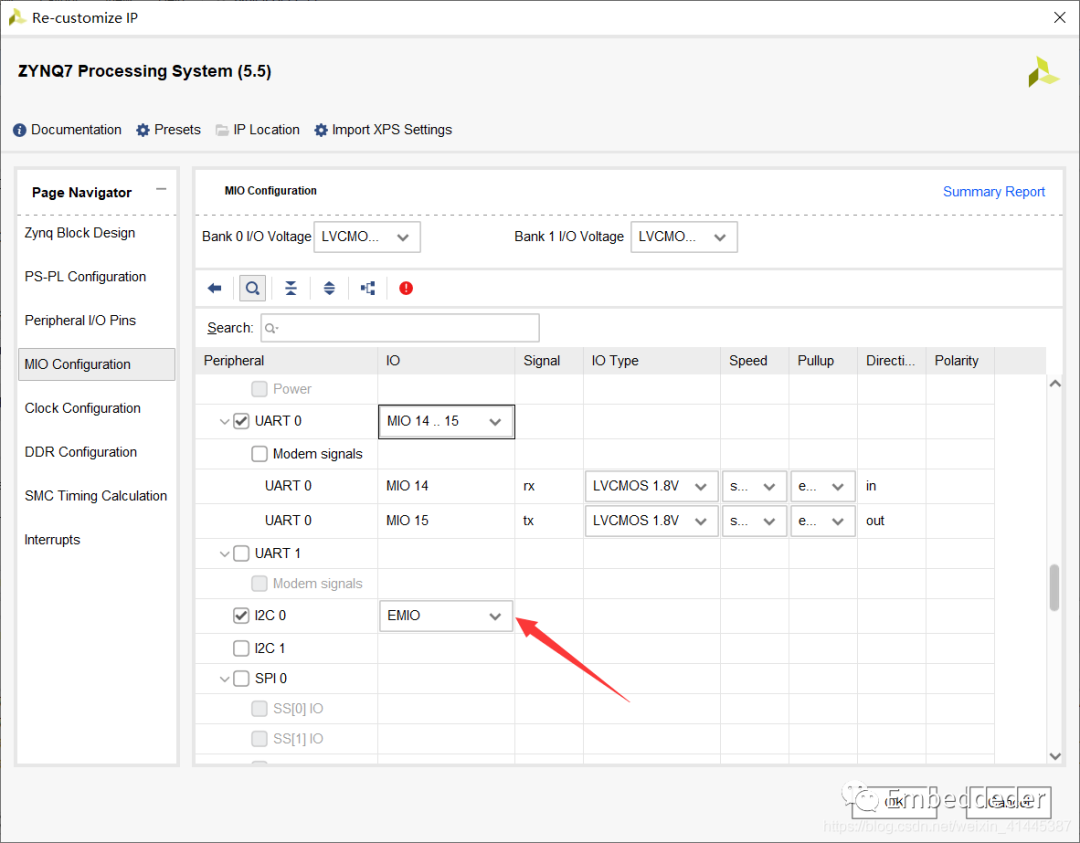Click Import XPS Settings
Screen dimensions: 1080x843
pos(383,130)
